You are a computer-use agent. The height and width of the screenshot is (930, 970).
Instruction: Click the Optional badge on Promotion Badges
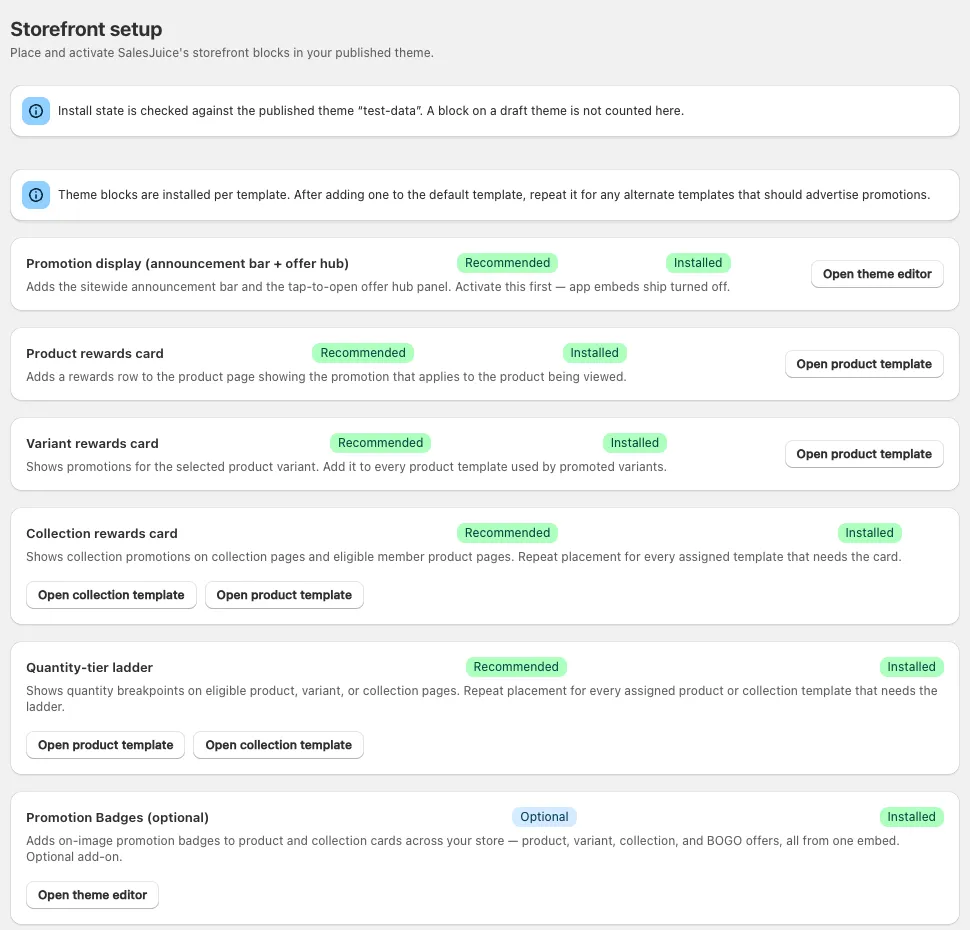tap(544, 817)
